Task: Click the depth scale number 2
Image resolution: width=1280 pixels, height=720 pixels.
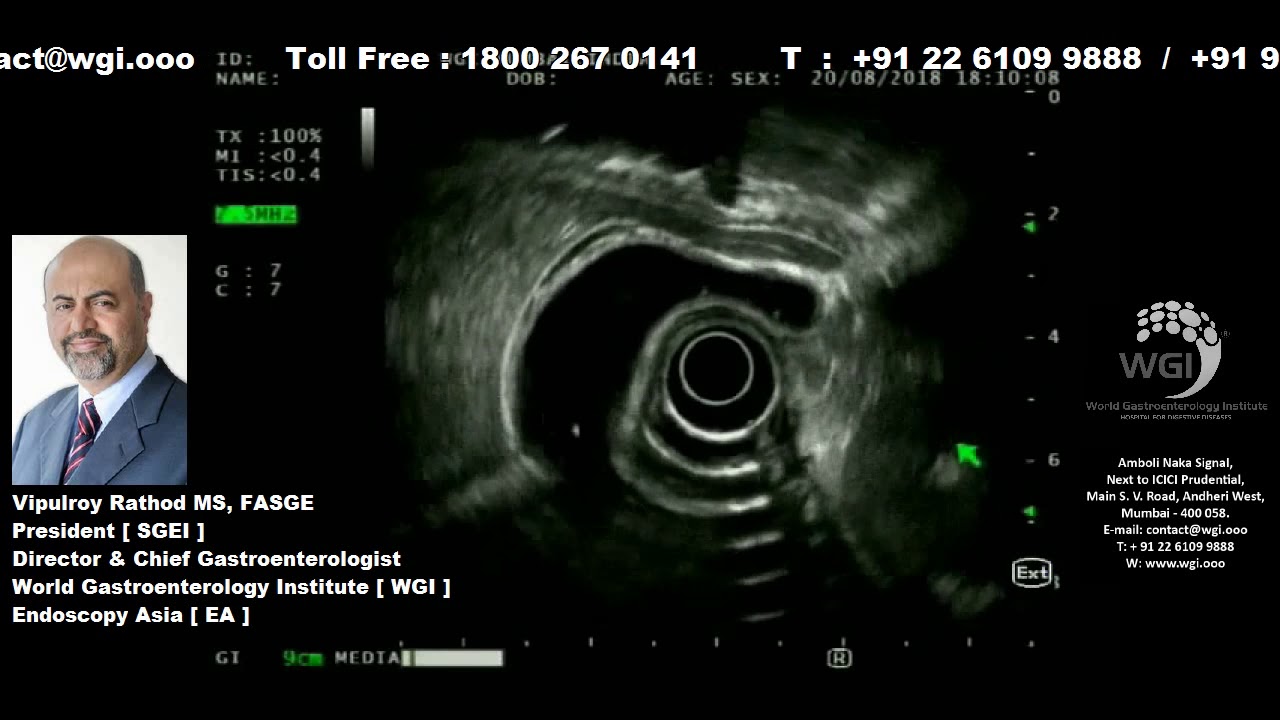Action: click(x=1053, y=214)
